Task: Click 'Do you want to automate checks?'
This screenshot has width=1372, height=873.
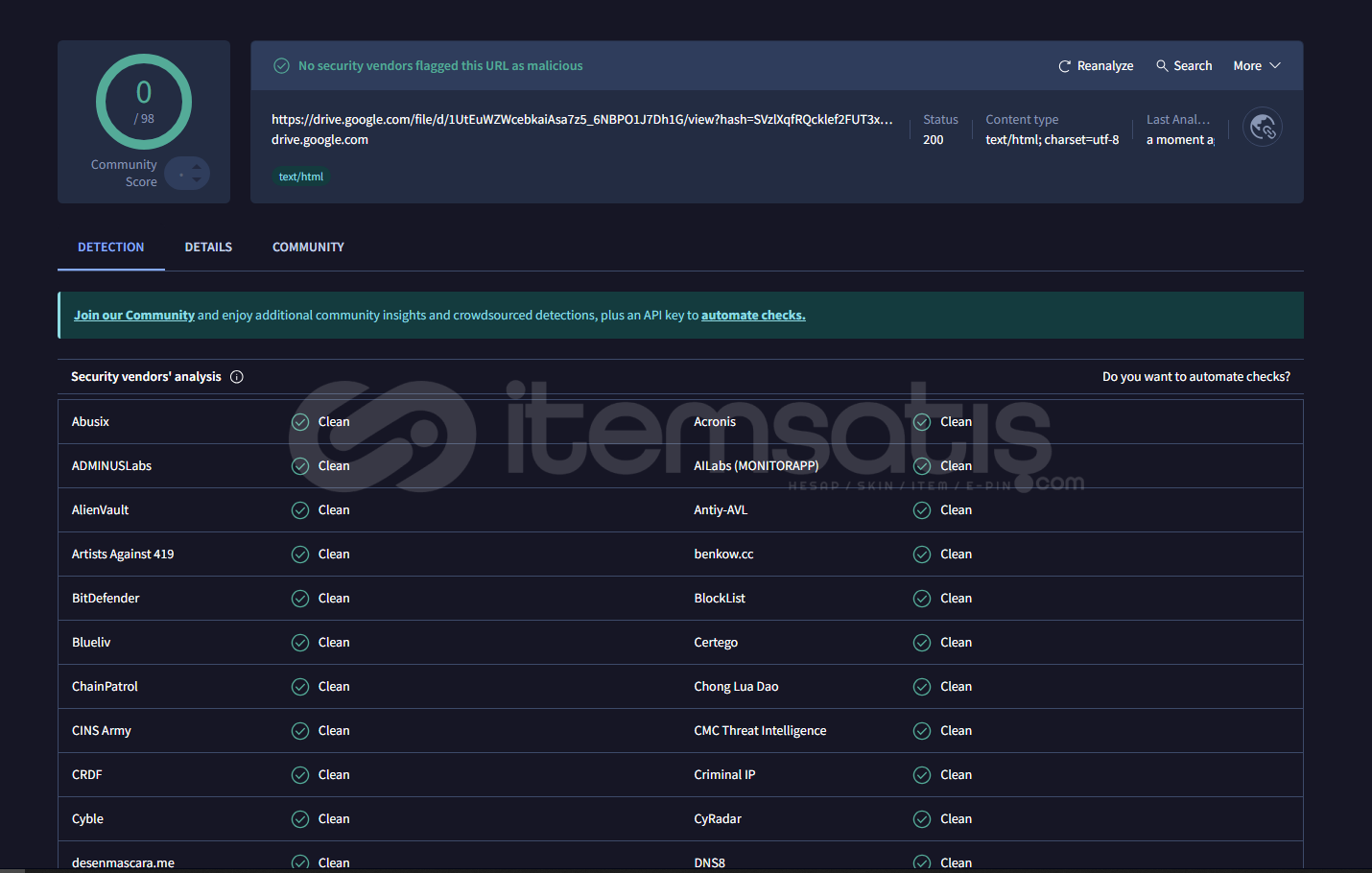Action: [x=1196, y=377]
